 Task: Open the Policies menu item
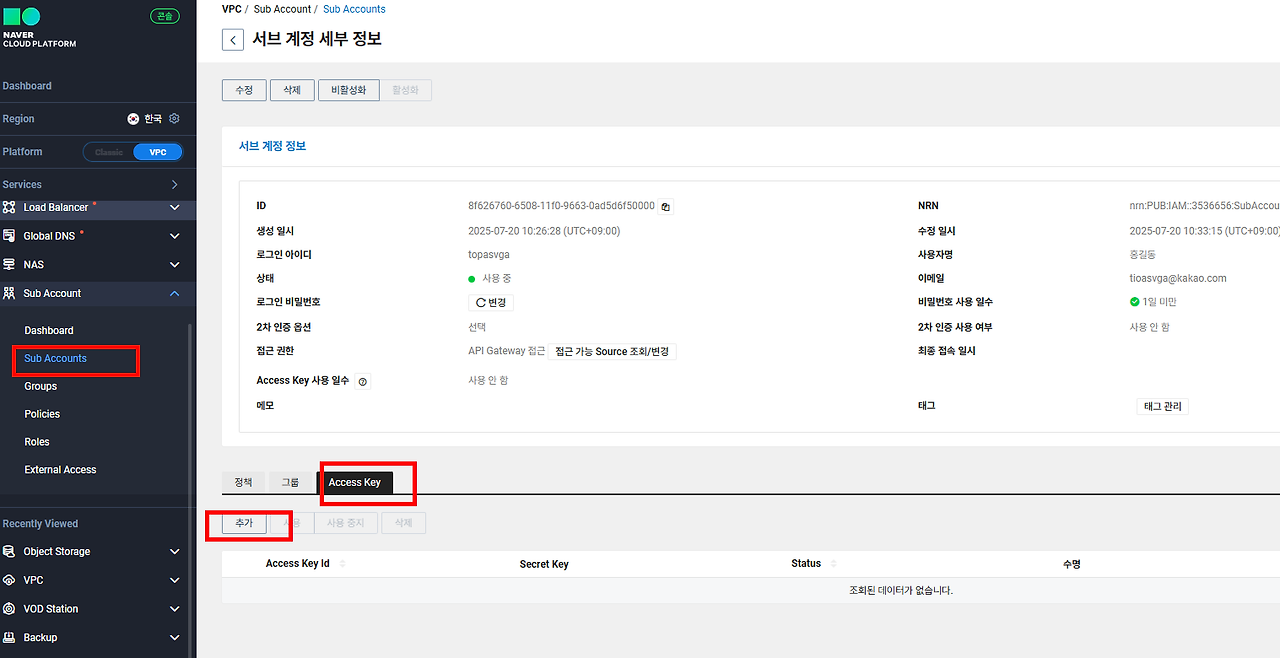click(42, 414)
